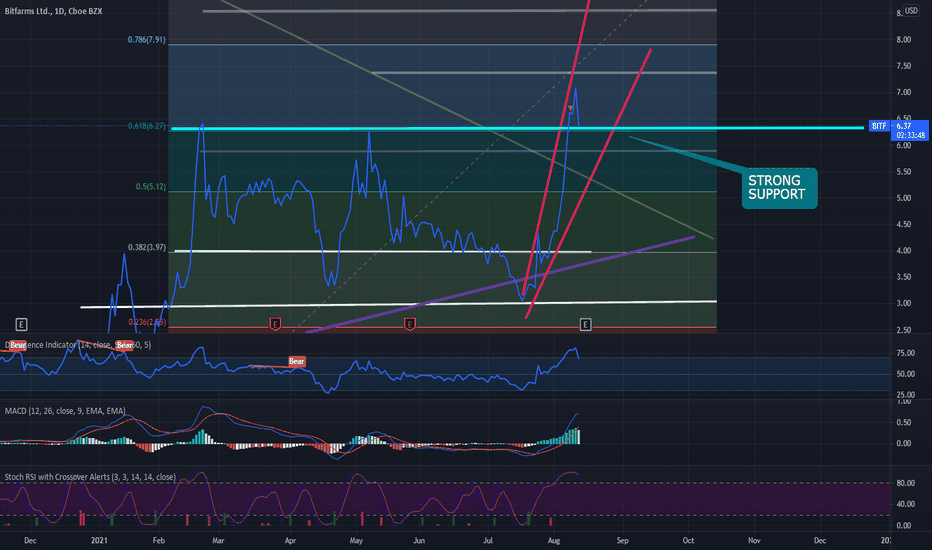Viewport: 932px width, 550px height.
Task: Click the 75.00 divergence scale label
Action: click(905, 353)
